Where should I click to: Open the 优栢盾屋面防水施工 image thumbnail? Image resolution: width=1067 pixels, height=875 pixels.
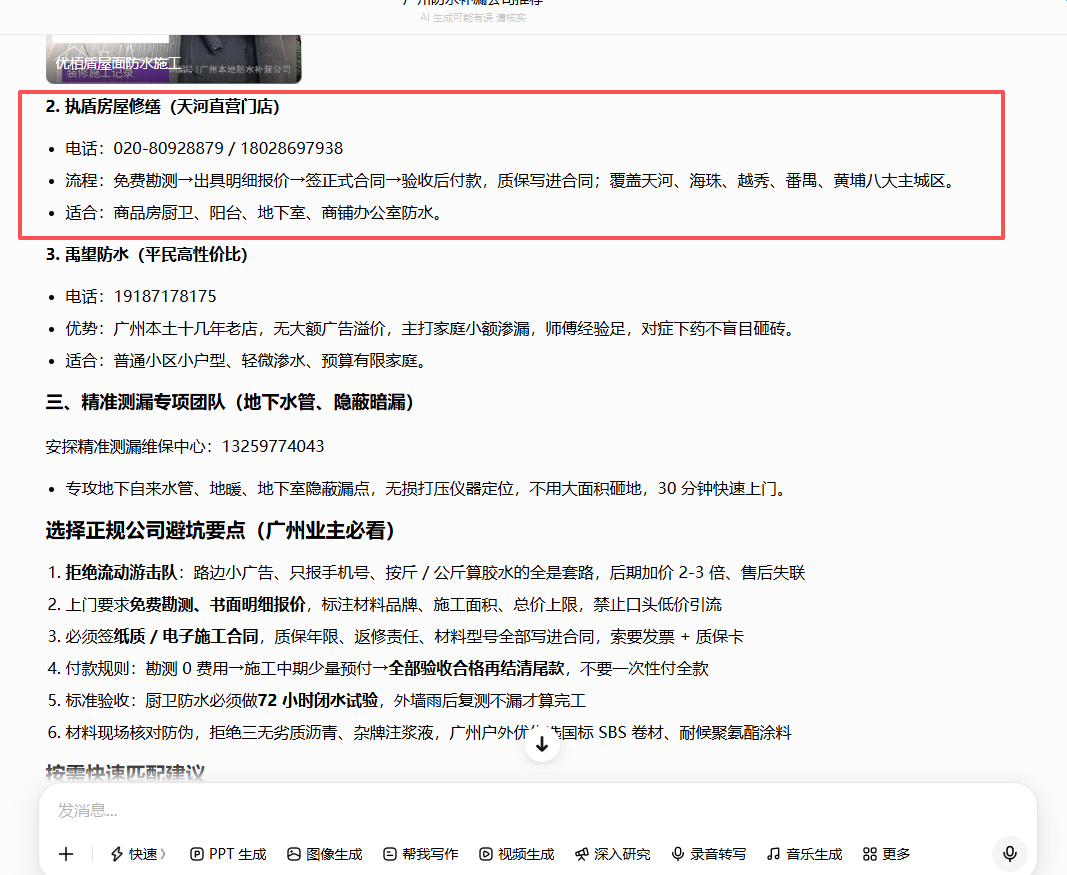tap(174, 59)
